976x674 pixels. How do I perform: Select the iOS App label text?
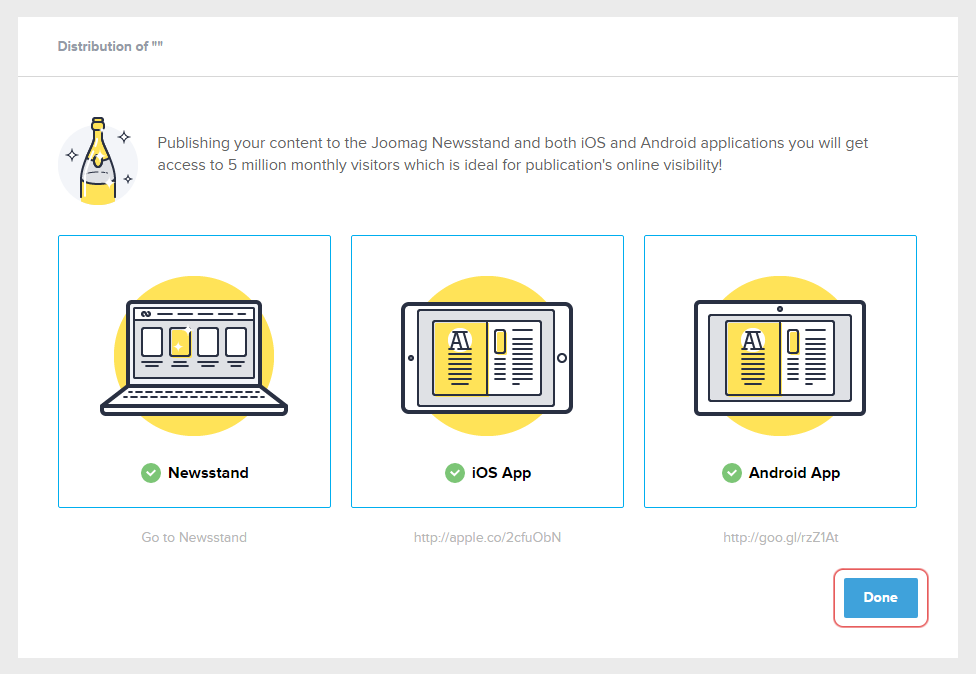click(501, 473)
